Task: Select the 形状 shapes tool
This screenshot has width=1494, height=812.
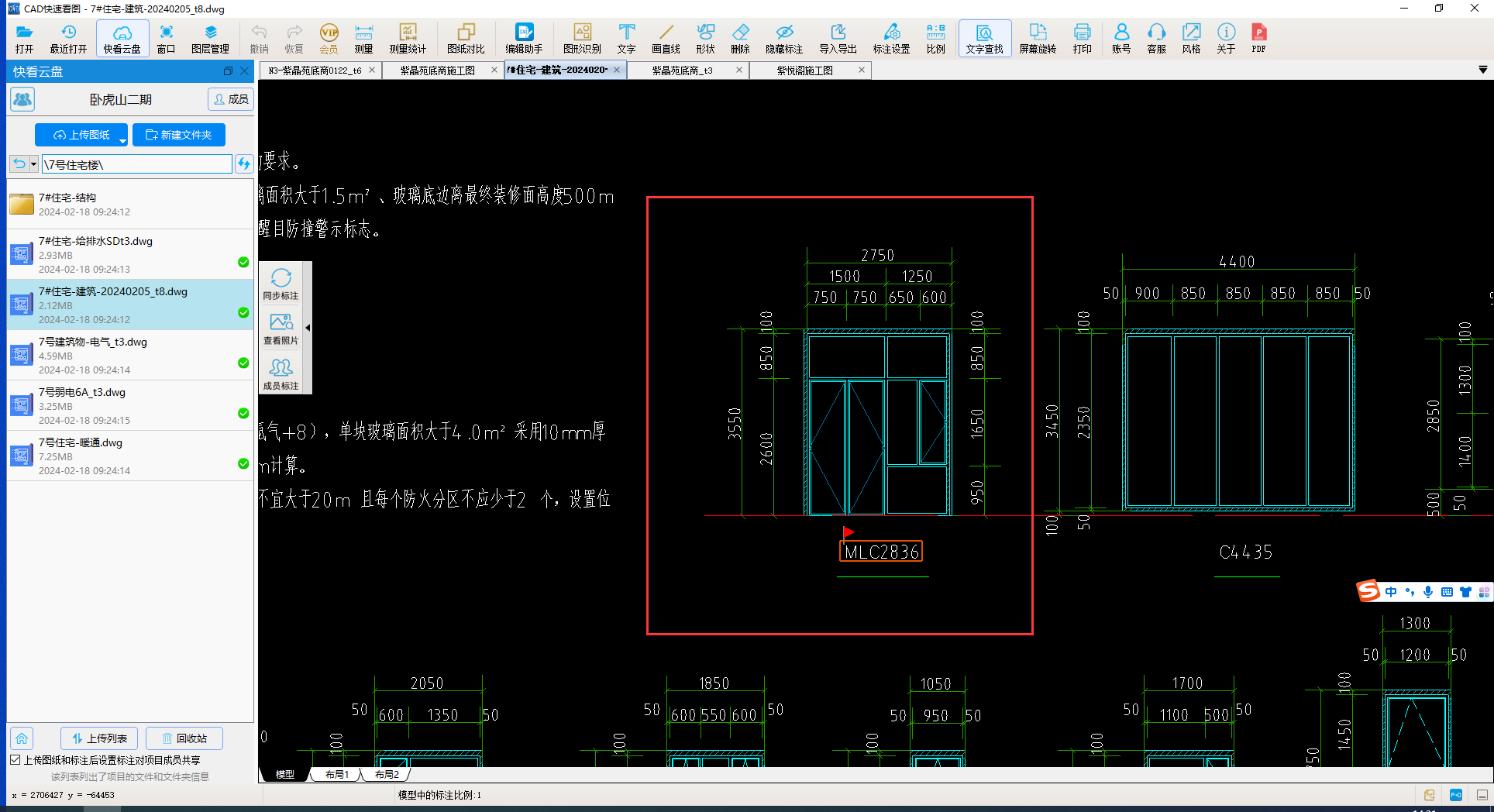Action: [x=705, y=39]
